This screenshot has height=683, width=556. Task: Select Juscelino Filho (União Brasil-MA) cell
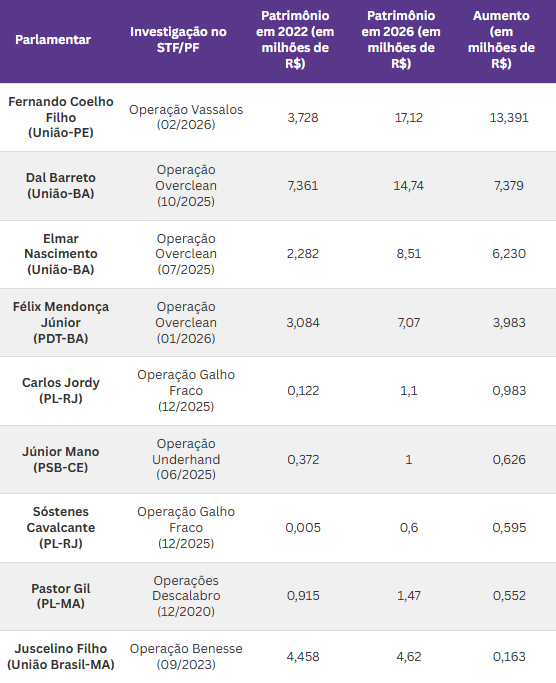coord(61,656)
